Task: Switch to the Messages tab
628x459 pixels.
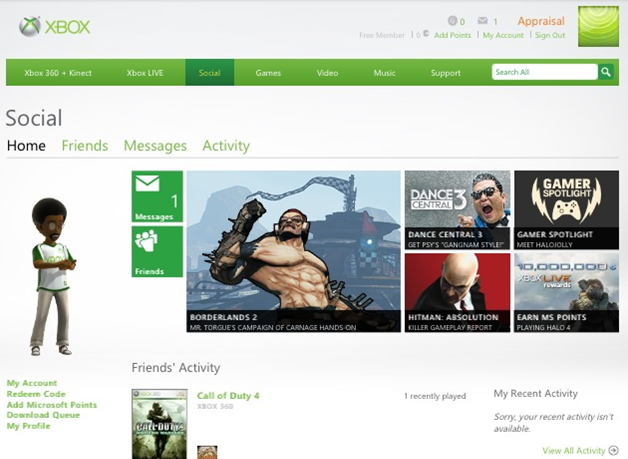Action: 155,146
